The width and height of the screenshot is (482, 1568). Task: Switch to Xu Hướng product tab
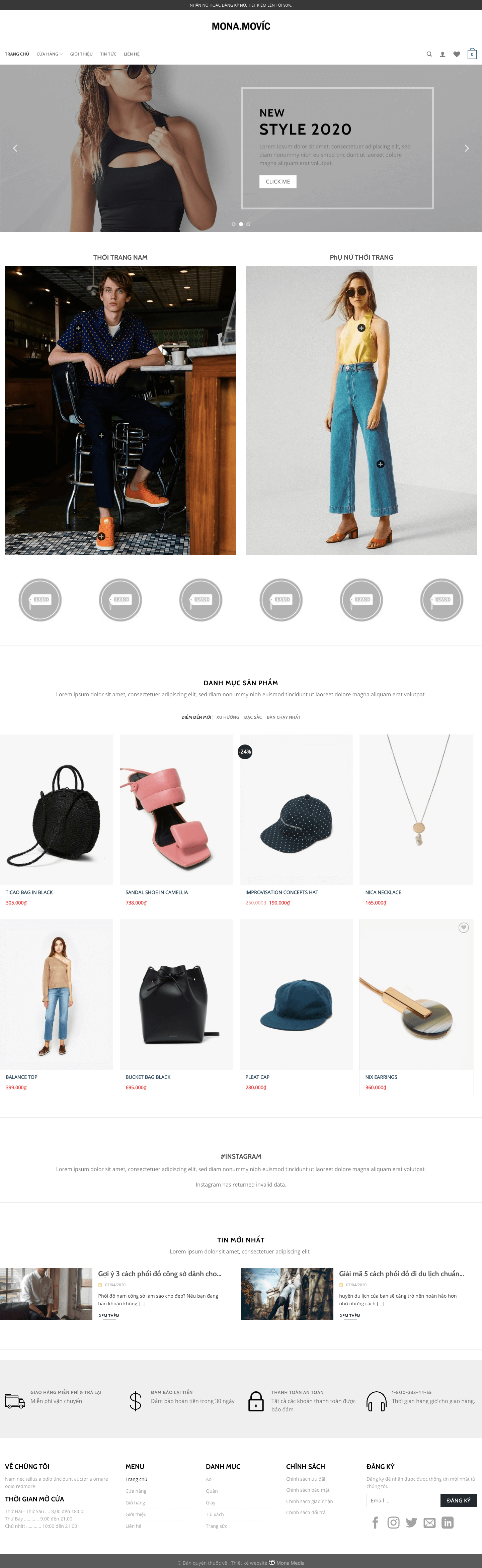[x=228, y=717]
